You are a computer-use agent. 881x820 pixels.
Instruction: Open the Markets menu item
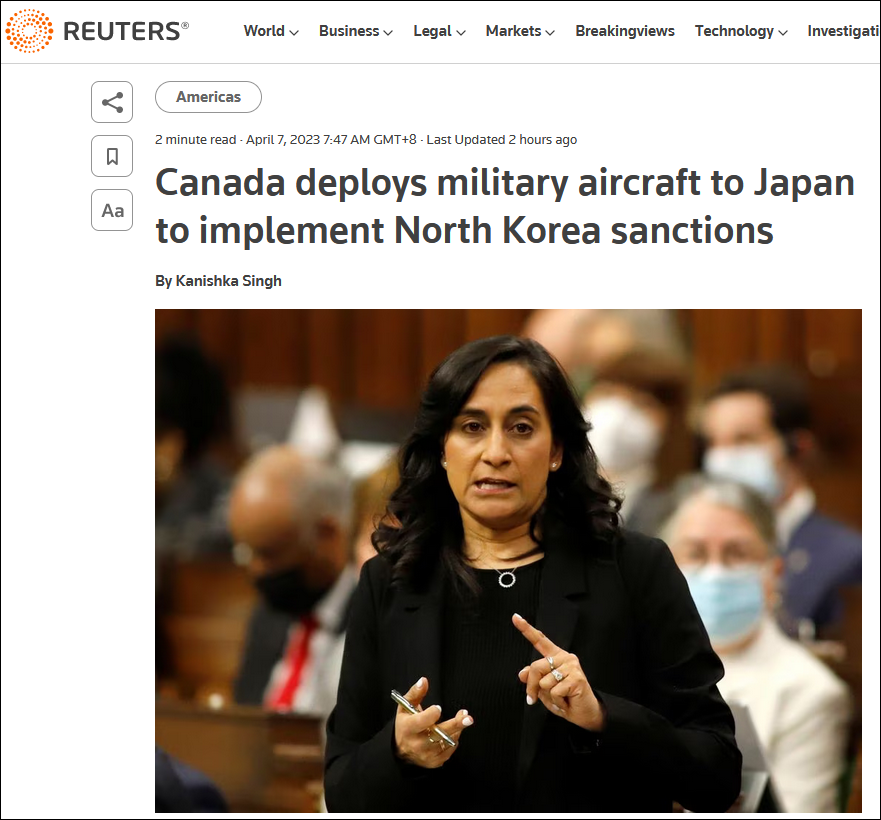(514, 31)
